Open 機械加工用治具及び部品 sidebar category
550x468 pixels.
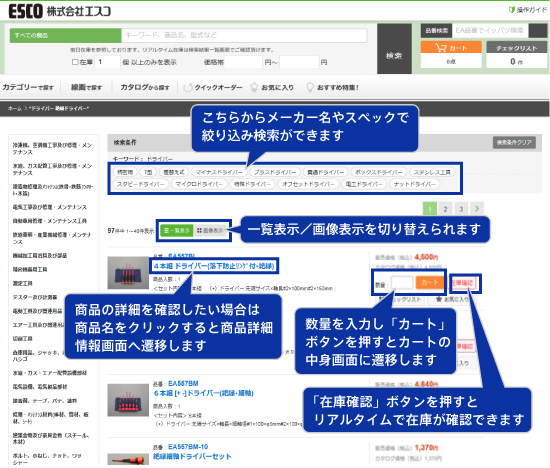40,255
